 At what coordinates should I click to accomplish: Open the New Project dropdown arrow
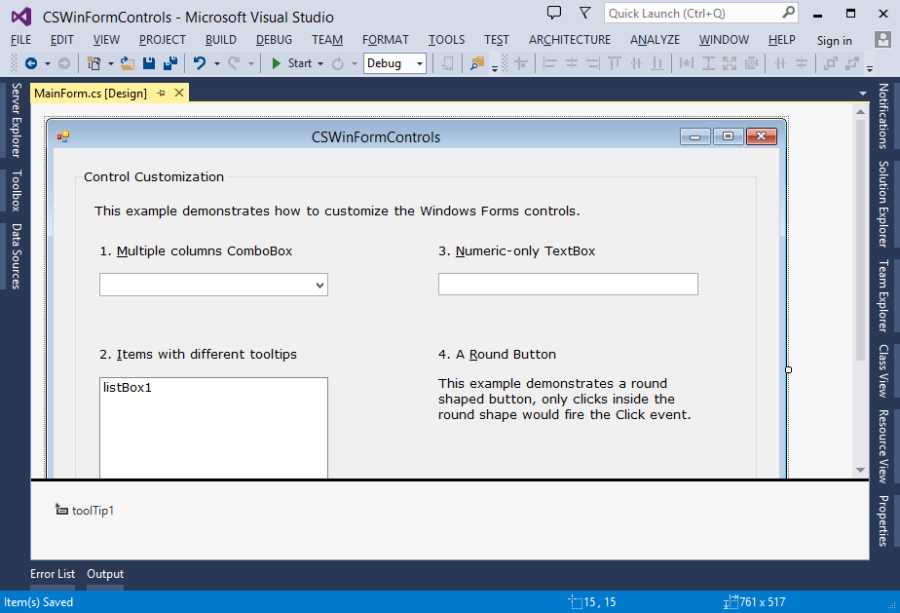[110, 63]
